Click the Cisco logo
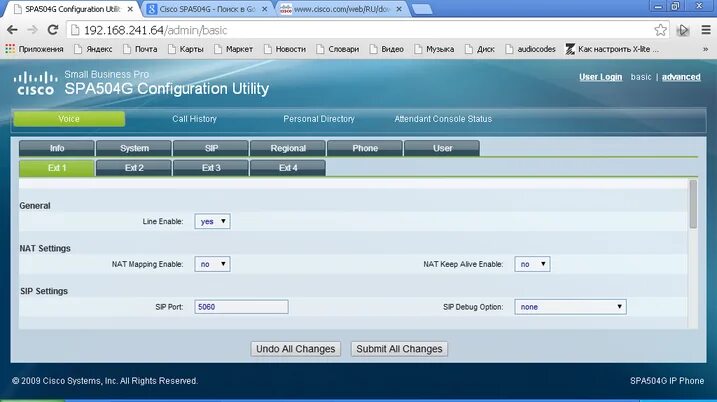 [36, 83]
